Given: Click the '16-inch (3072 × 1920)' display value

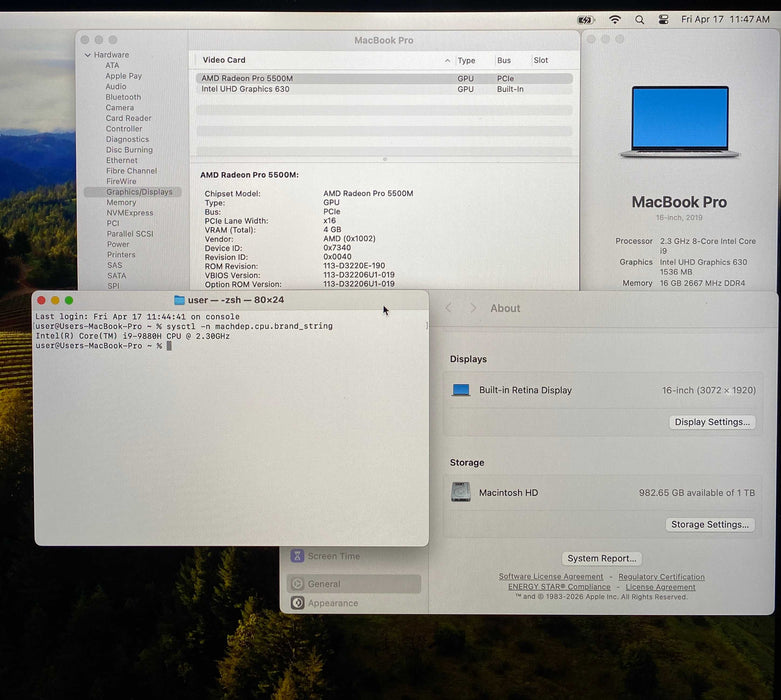Looking at the screenshot, I should tap(709, 390).
